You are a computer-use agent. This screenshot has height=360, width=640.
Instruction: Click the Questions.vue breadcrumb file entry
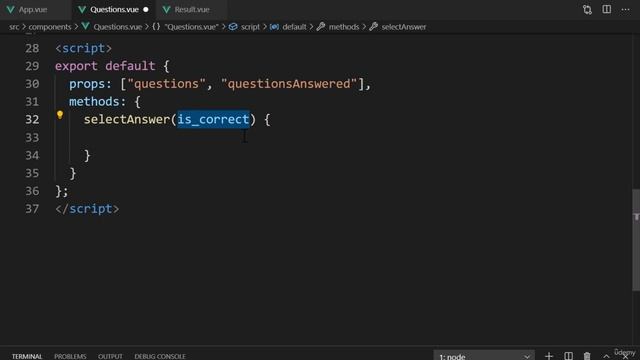pyautogui.click(x=118, y=27)
